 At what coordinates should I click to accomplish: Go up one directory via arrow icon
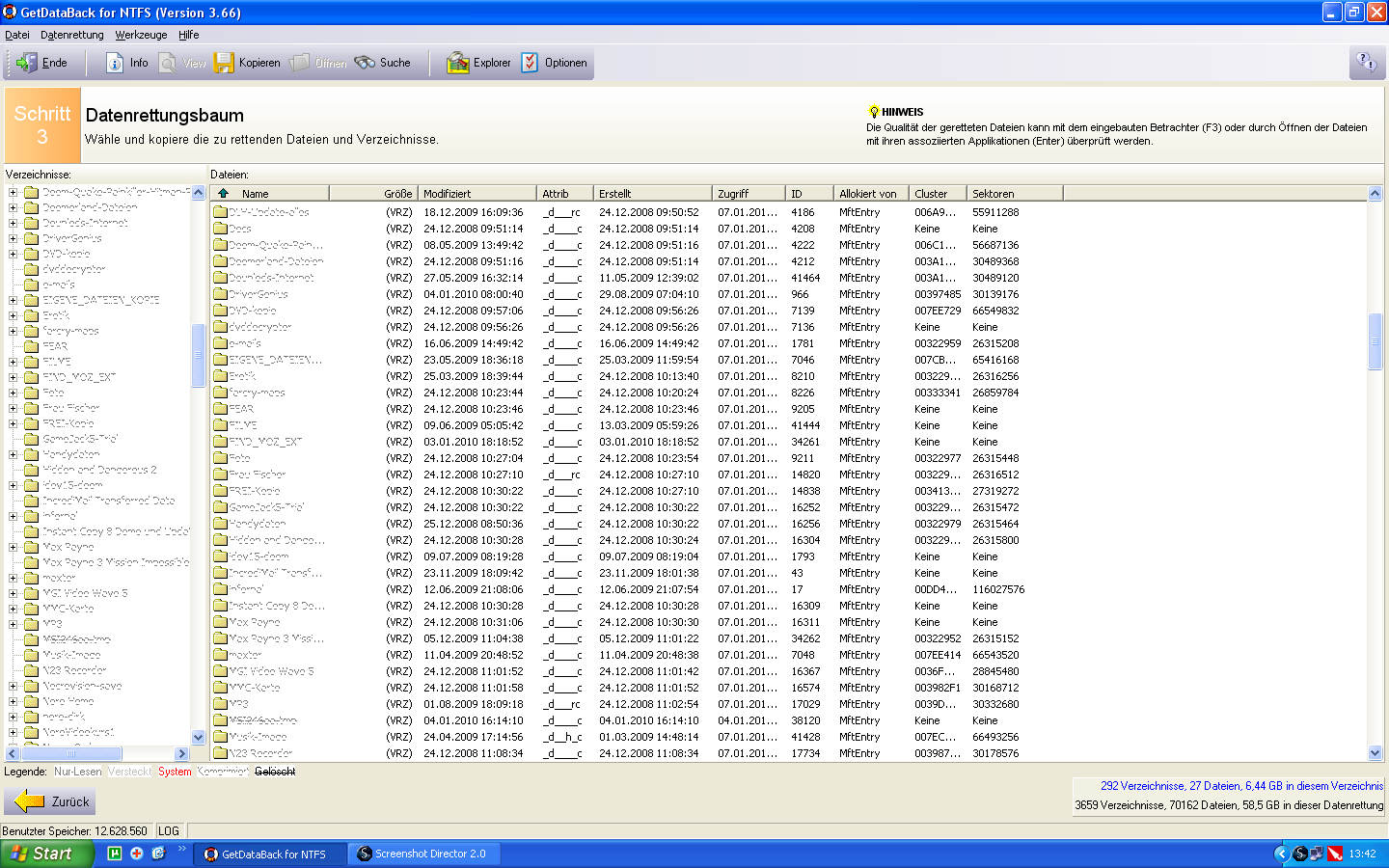[x=224, y=193]
